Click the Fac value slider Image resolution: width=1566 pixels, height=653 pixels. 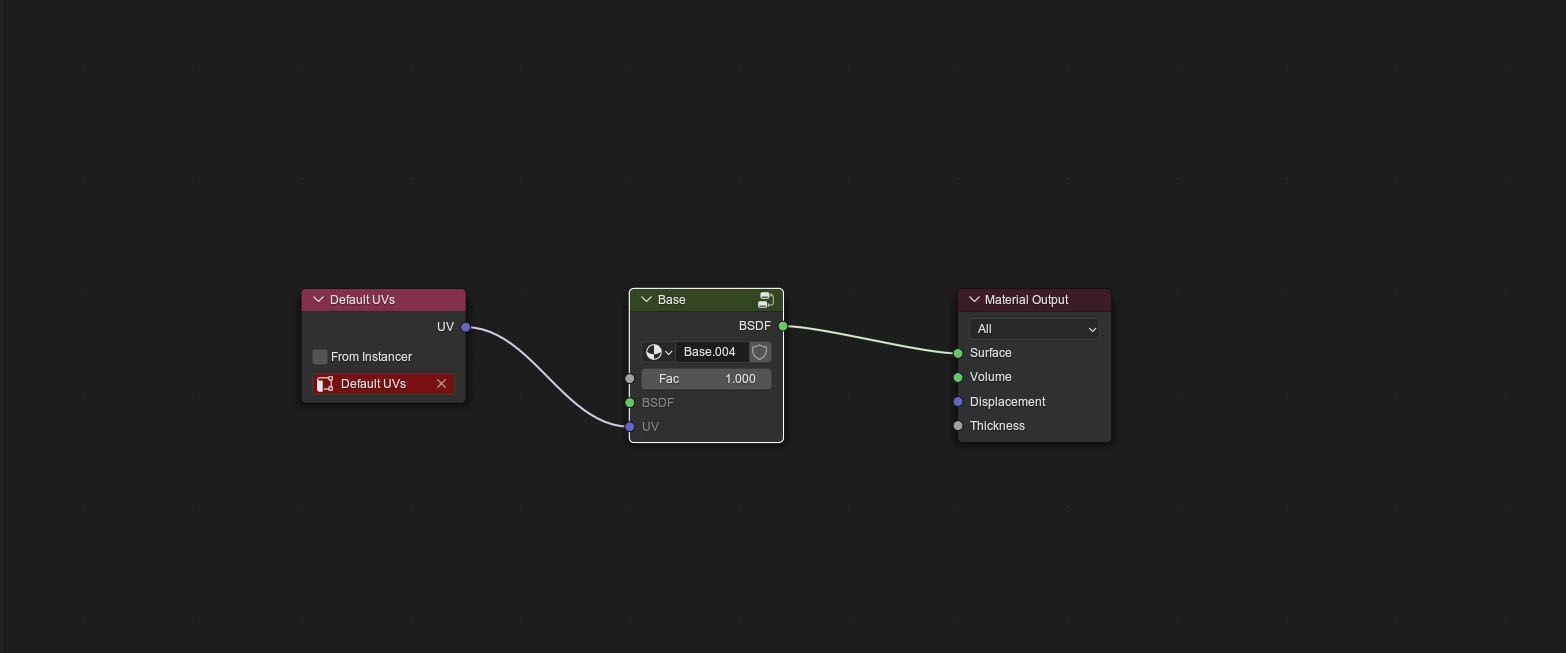706,379
